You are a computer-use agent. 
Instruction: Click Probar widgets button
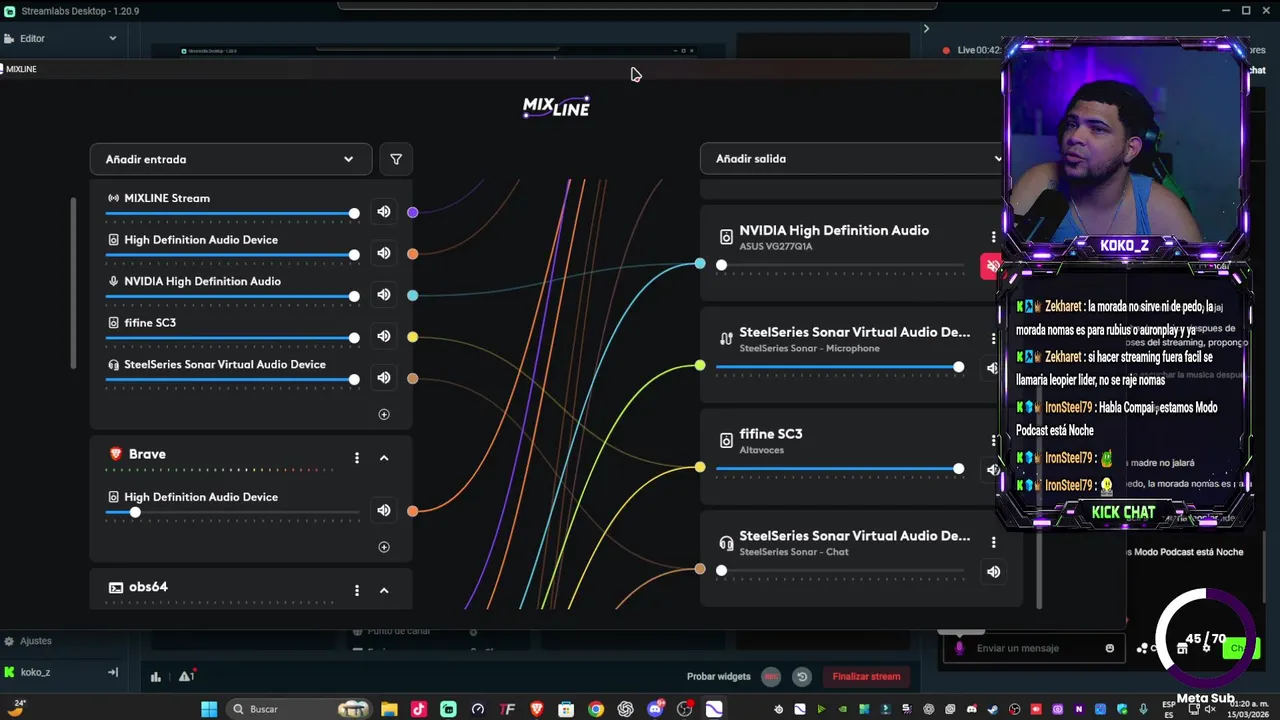(718, 676)
